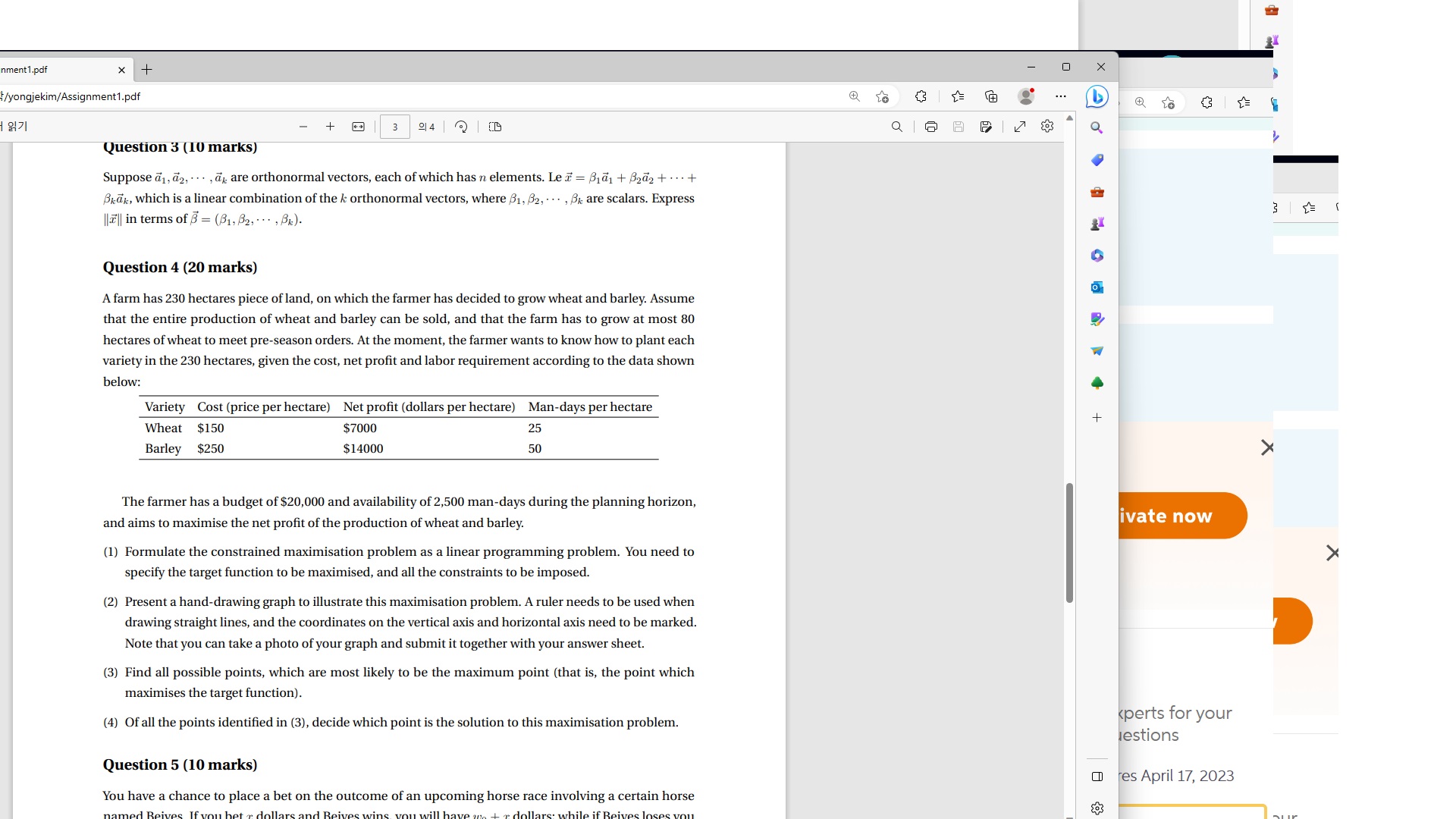
Task: Collapse the page using the up scroll arrow
Action: 1069,117
